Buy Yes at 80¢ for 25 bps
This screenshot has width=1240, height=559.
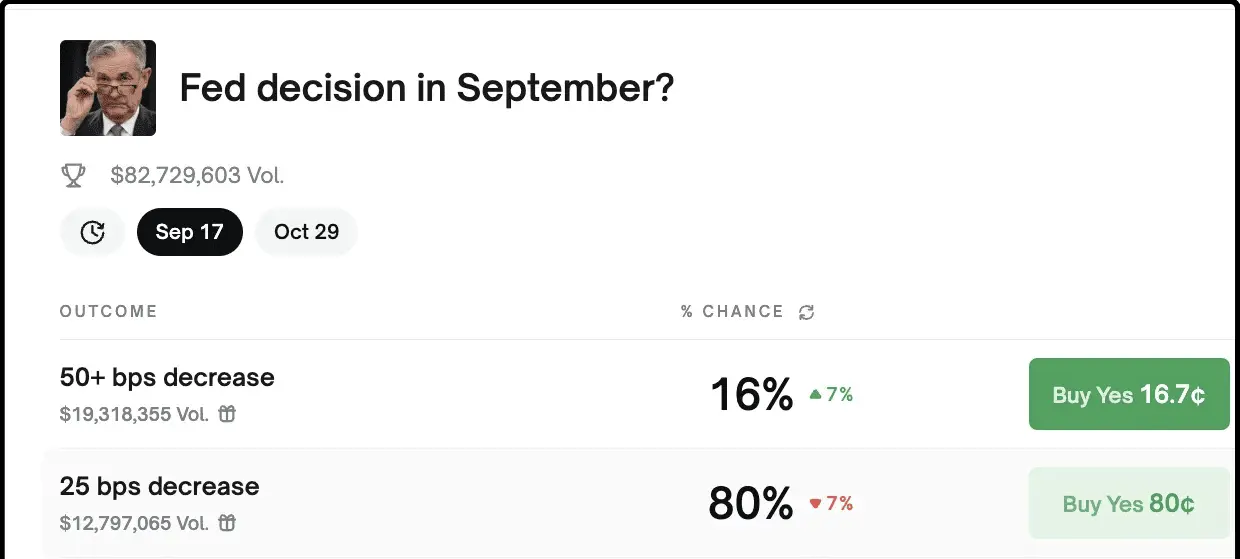point(1129,503)
